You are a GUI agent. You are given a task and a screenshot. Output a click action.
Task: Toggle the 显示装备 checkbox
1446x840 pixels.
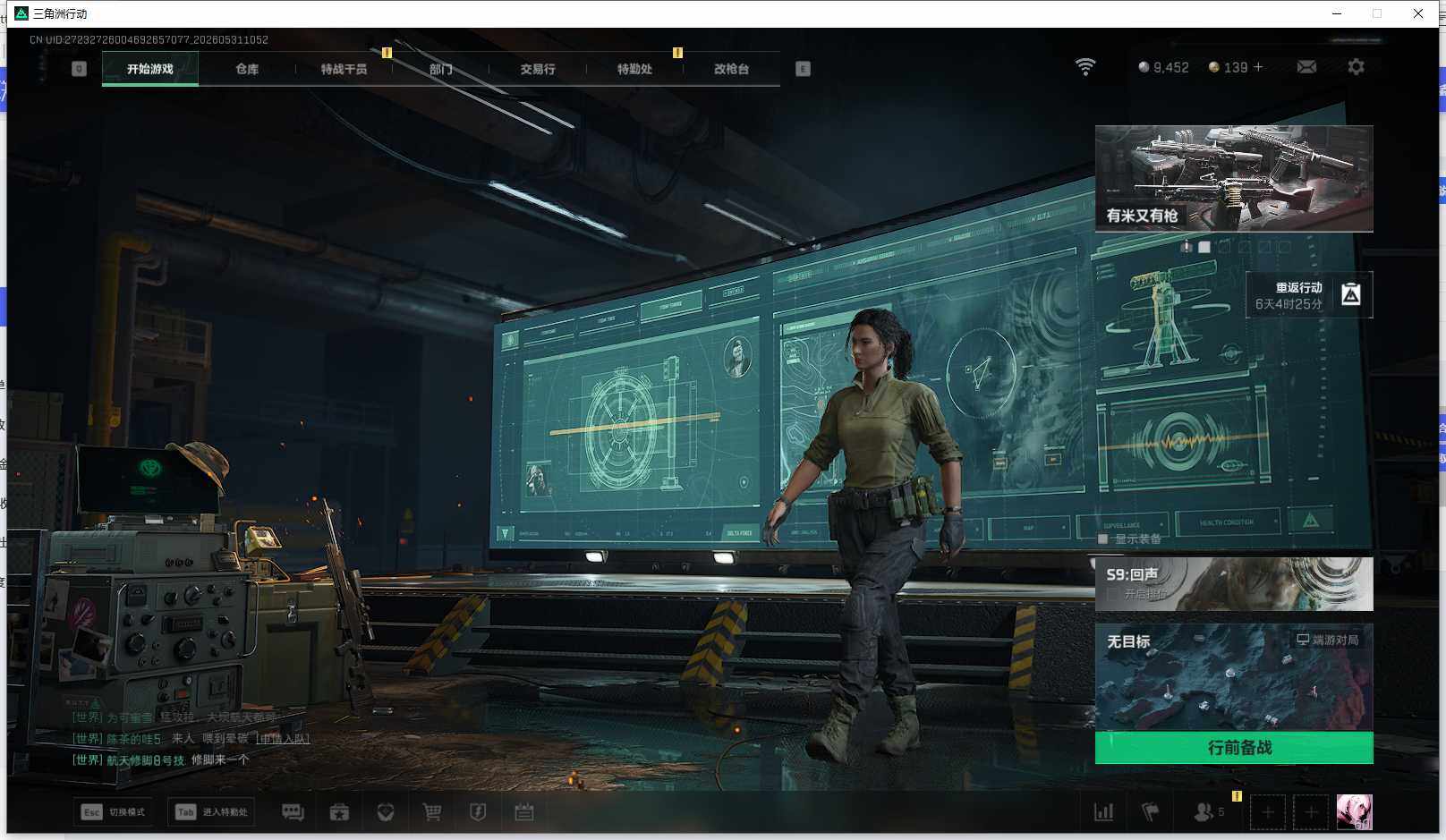coord(1102,539)
